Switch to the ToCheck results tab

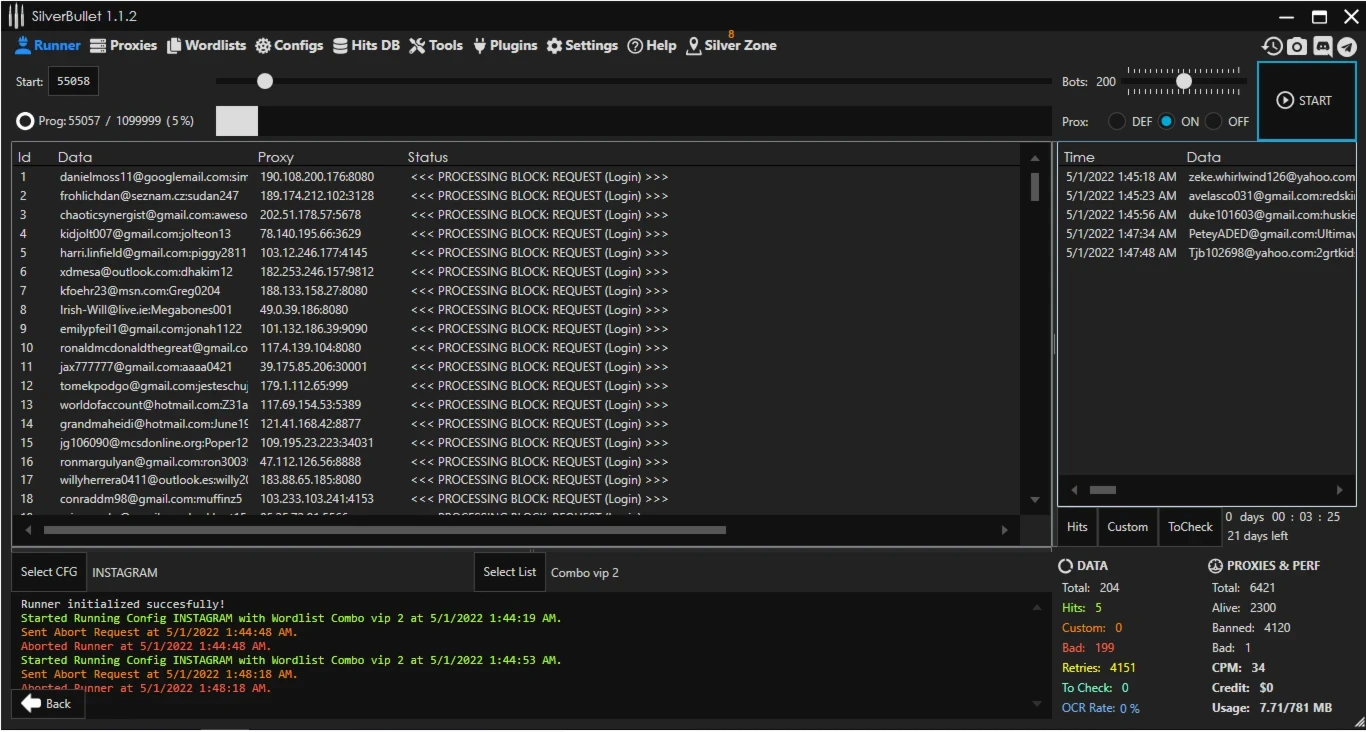click(1190, 527)
